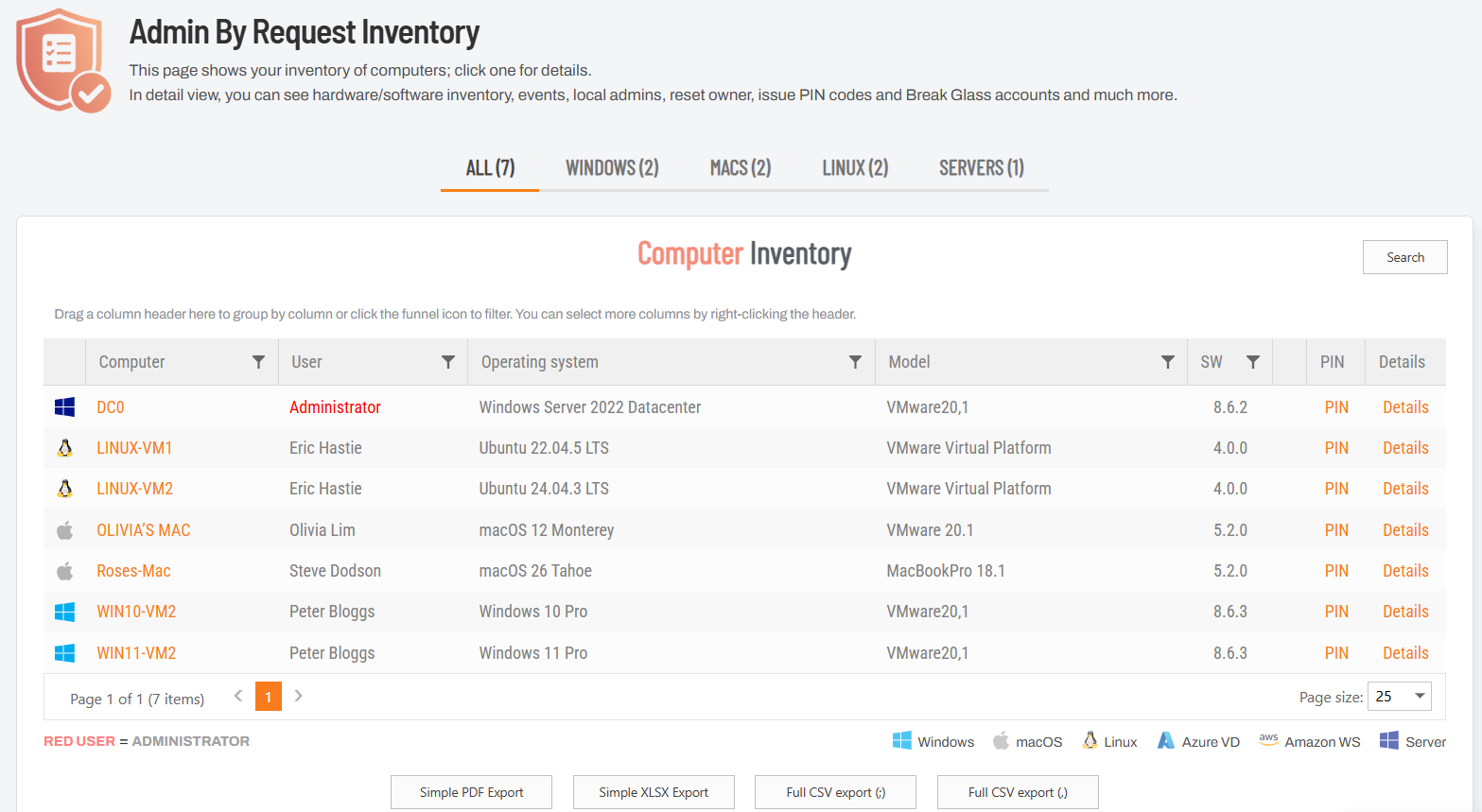Image resolution: width=1482 pixels, height=812 pixels.
Task: Click the Windows icon beside WIN11-VM2
Action: tap(64, 653)
